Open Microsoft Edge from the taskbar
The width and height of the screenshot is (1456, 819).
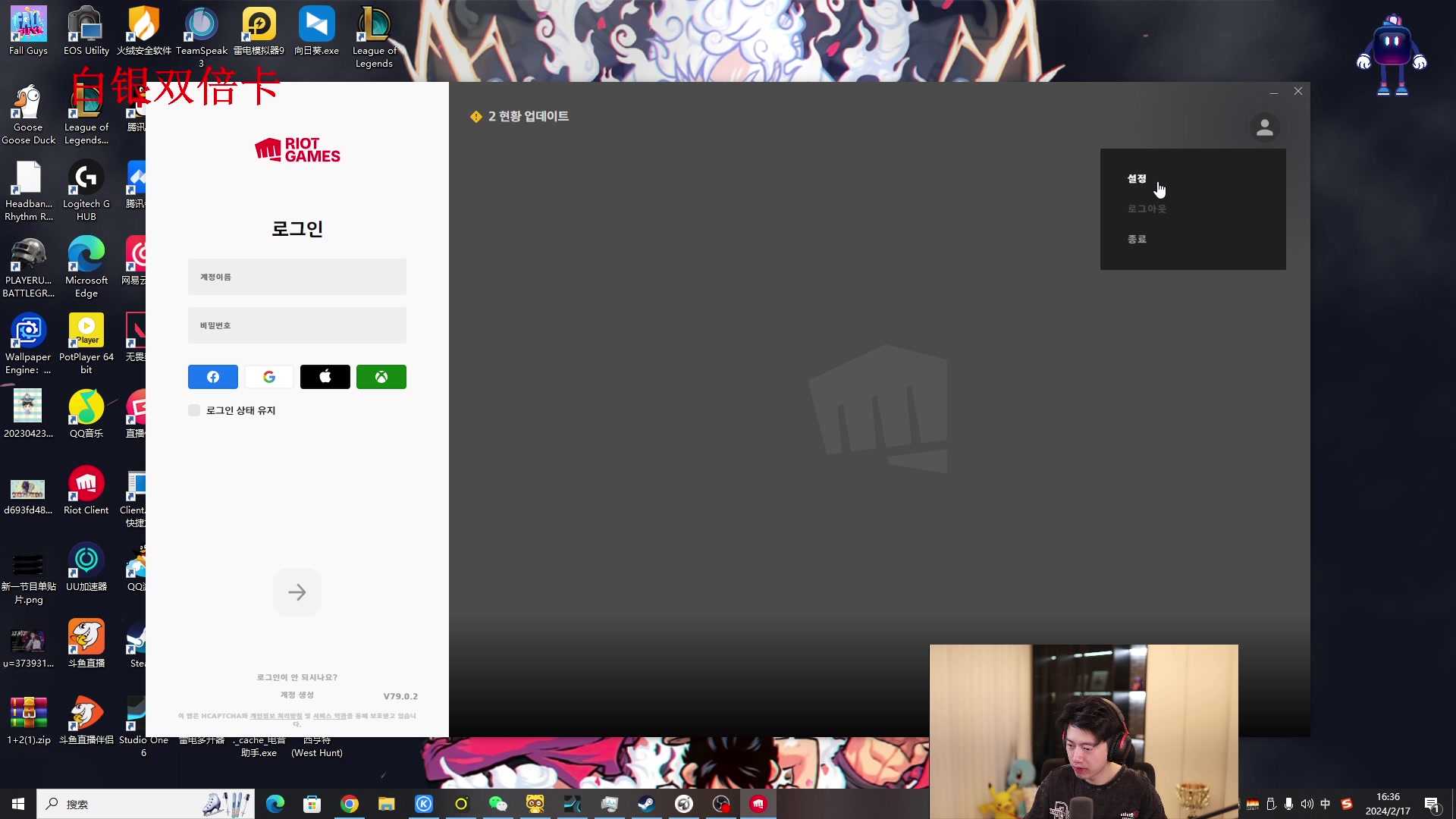pyautogui.click(x=275, y=804)
